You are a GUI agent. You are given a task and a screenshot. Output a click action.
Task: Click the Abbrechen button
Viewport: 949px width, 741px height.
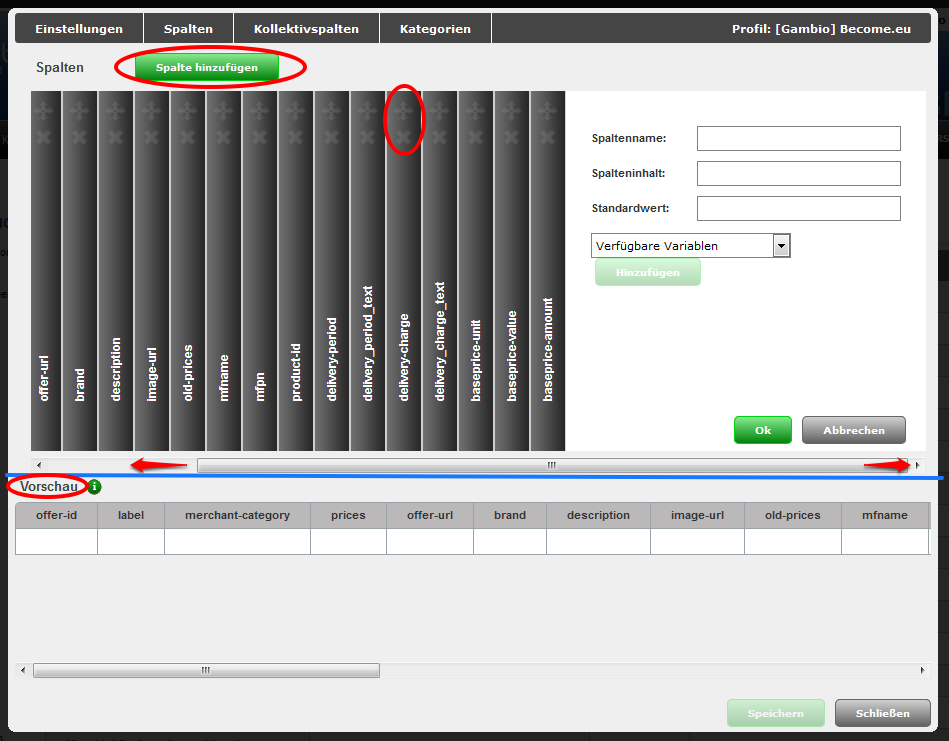pos(853,430)
